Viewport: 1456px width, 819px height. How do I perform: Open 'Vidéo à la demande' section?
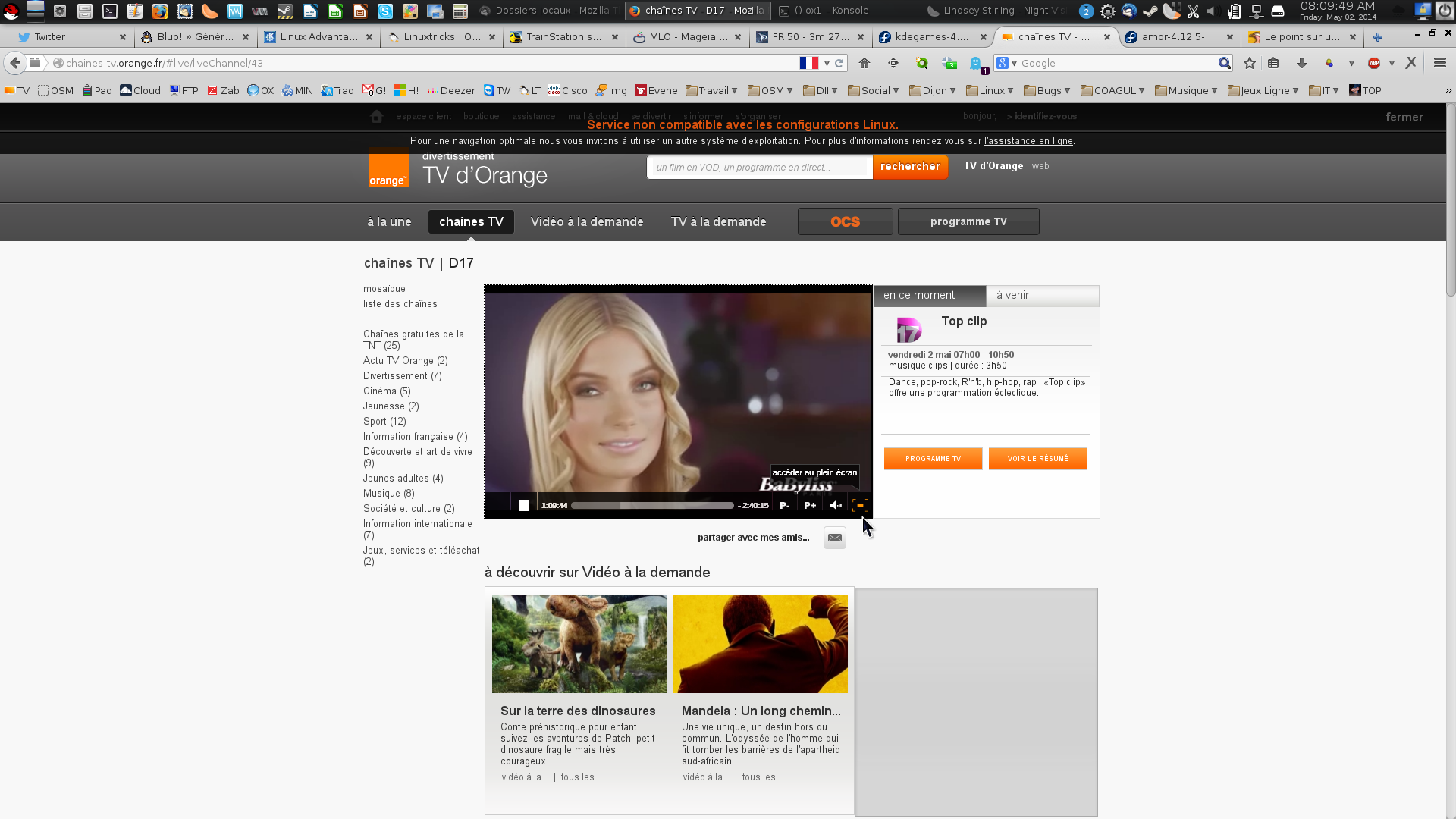pos(587,222)
